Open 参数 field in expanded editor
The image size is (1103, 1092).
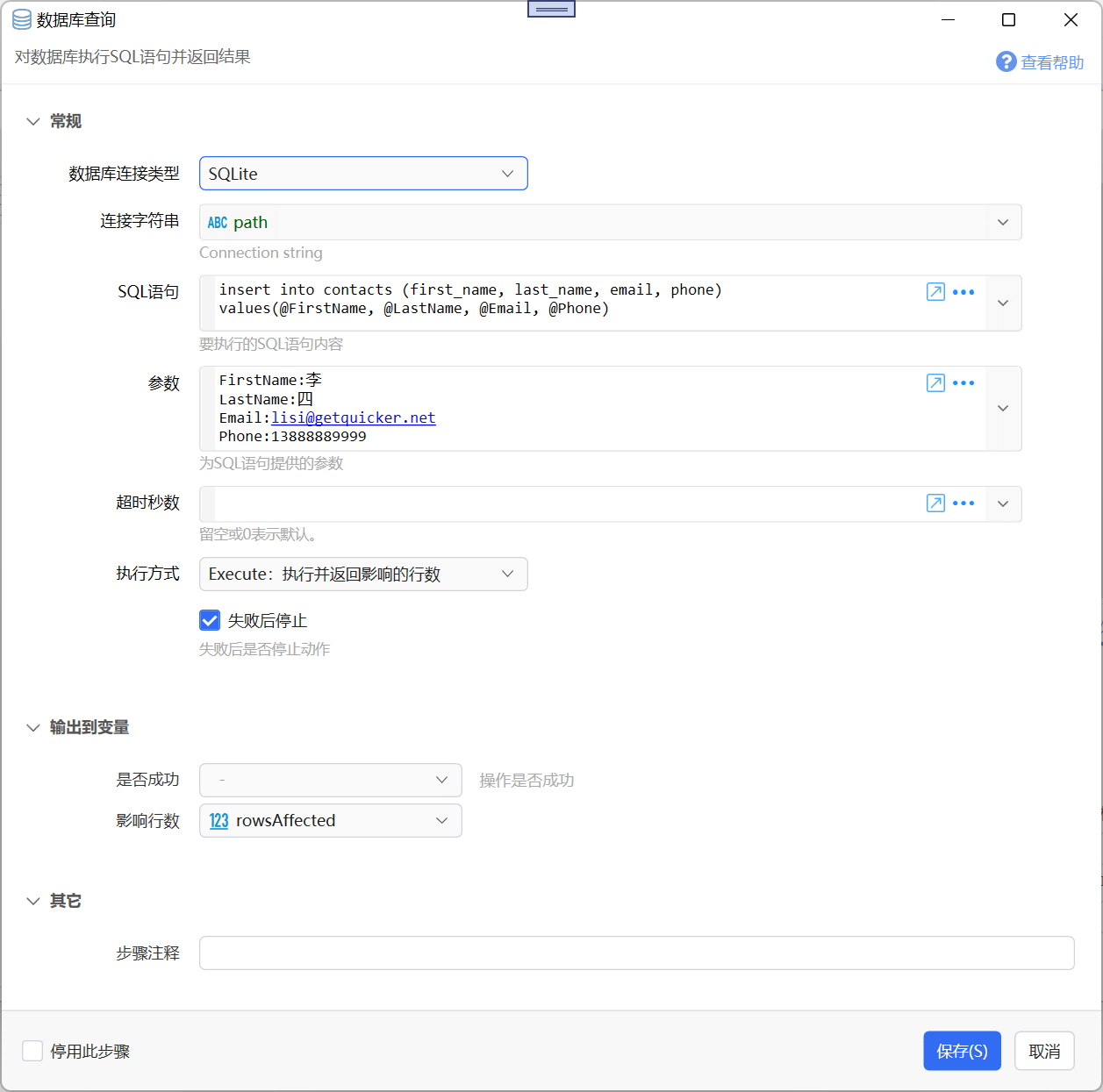935,382
